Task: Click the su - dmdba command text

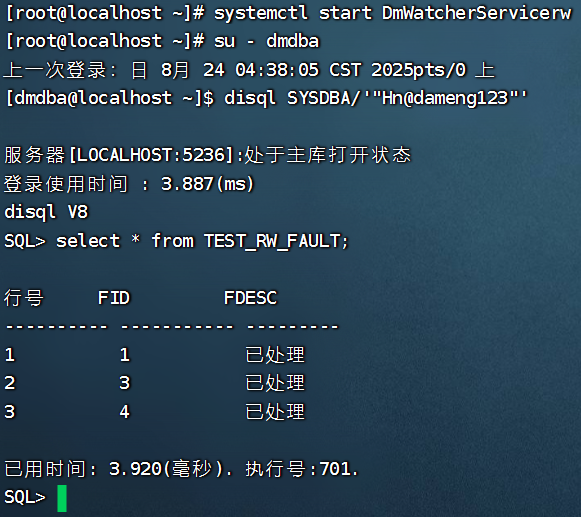Action: point(266,41)
